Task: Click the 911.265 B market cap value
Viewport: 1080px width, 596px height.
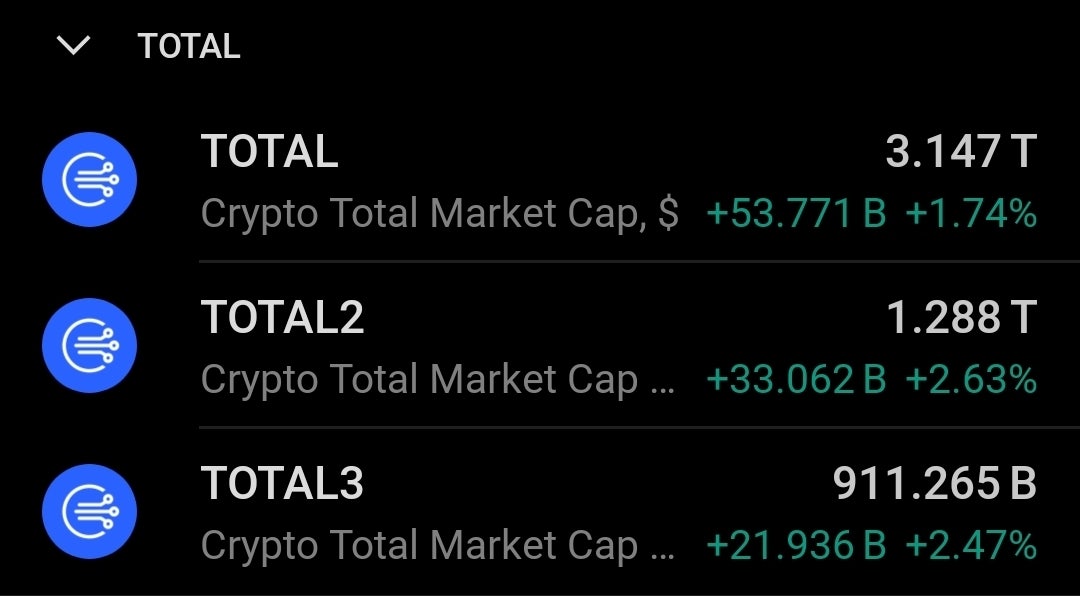Action: tap(934, 483)
